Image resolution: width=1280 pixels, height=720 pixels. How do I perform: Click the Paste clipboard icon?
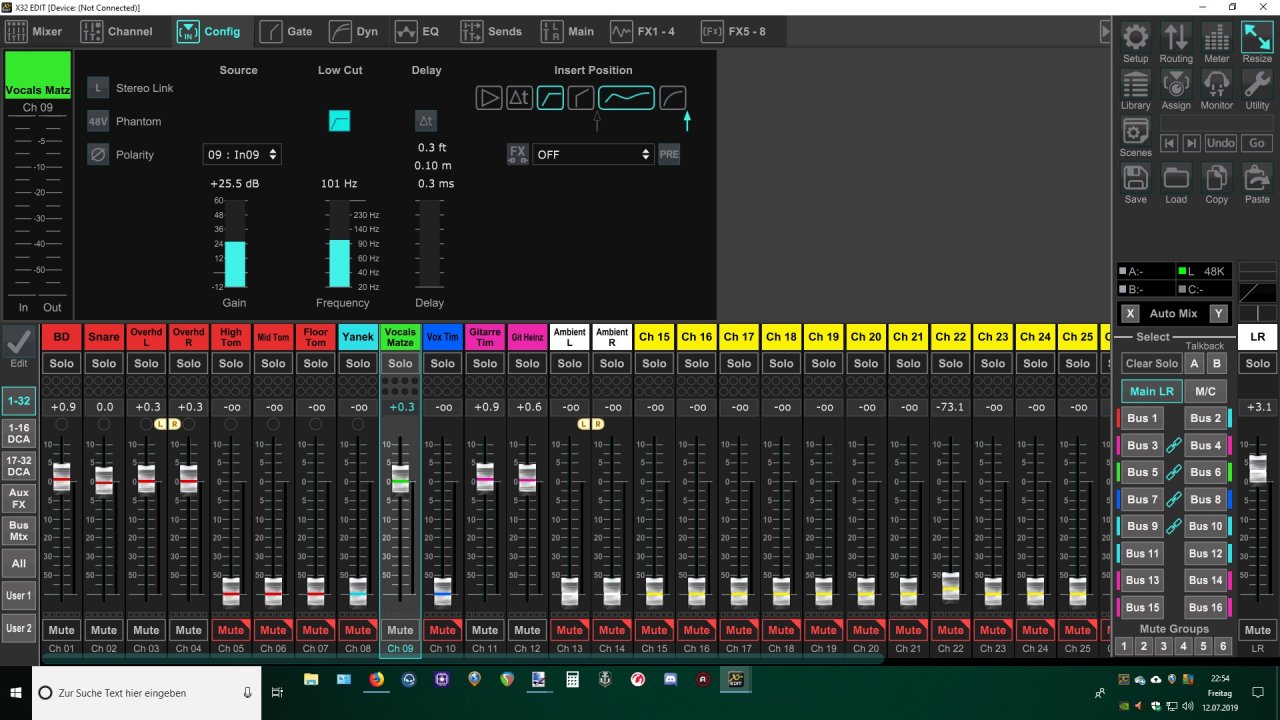pyautogui.click(x=1257, y=178)
